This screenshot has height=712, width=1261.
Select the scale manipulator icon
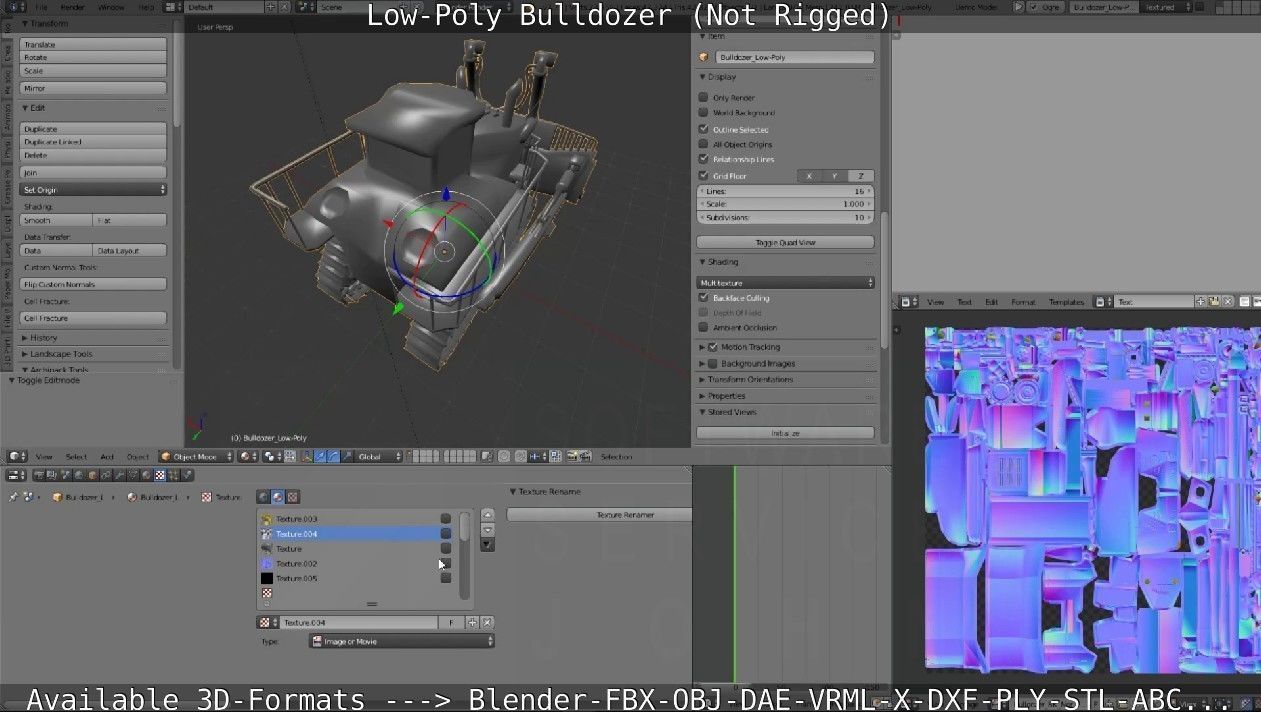(346, 456)
